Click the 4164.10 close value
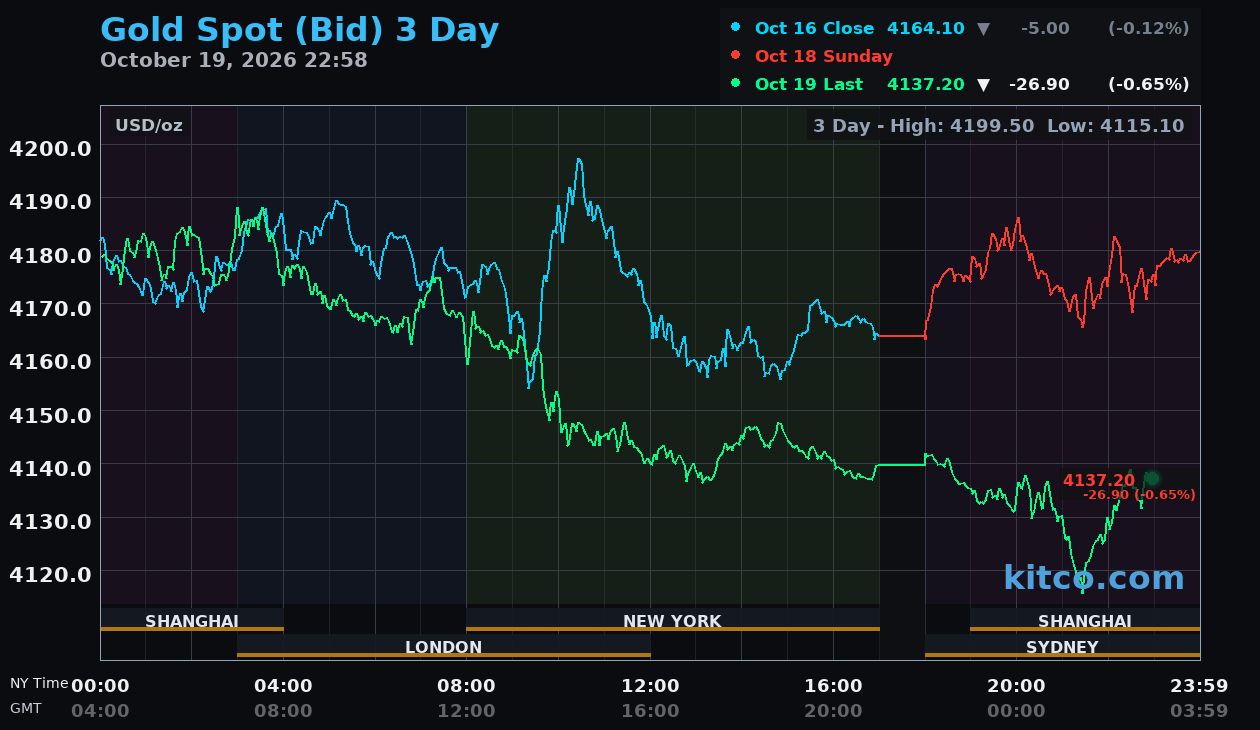 (x=926, y=28)
